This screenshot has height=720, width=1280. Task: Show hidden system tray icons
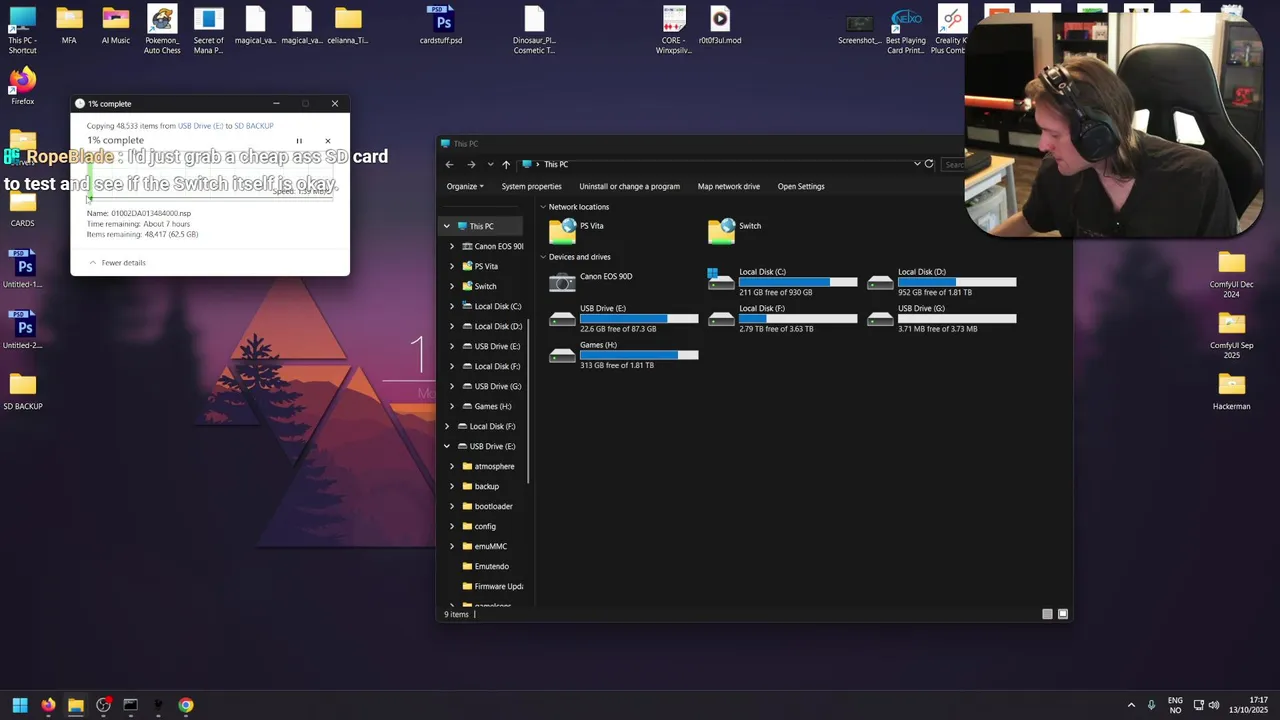(x=1131, y=705)
